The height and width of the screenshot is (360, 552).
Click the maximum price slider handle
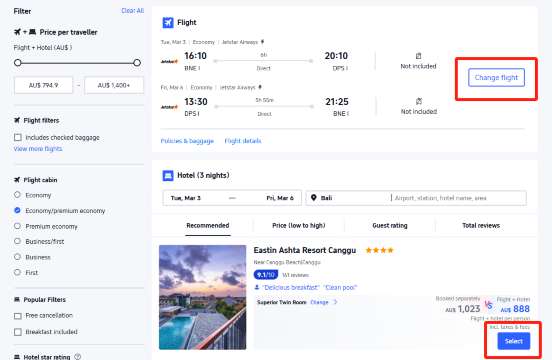coord(137,63)
